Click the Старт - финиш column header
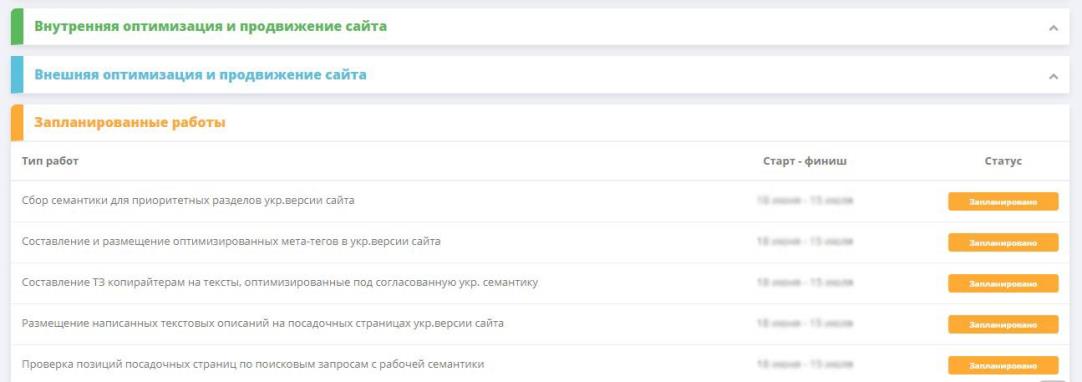The height and width of the screenshot is (382, 1082). 805,161
